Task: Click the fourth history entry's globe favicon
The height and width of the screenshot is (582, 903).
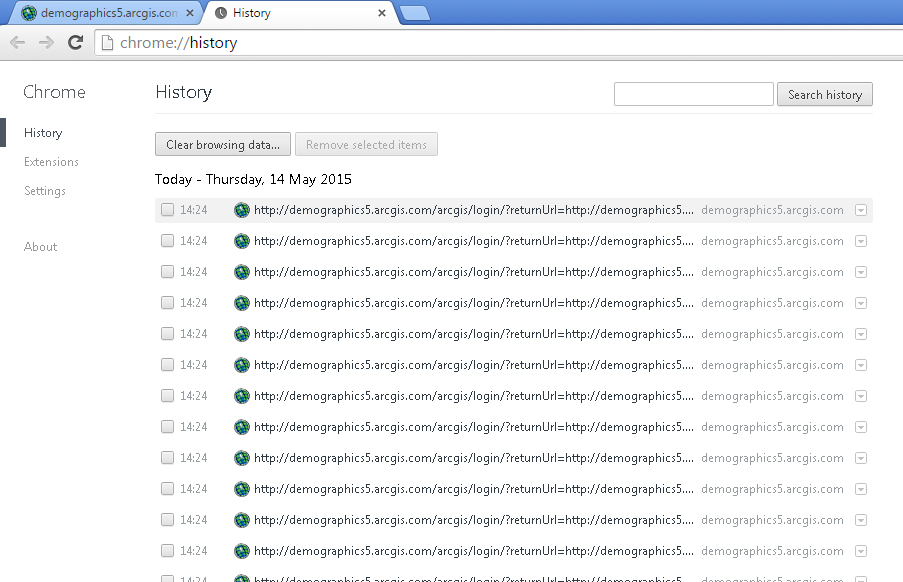Action: click(x=242, y=303)
